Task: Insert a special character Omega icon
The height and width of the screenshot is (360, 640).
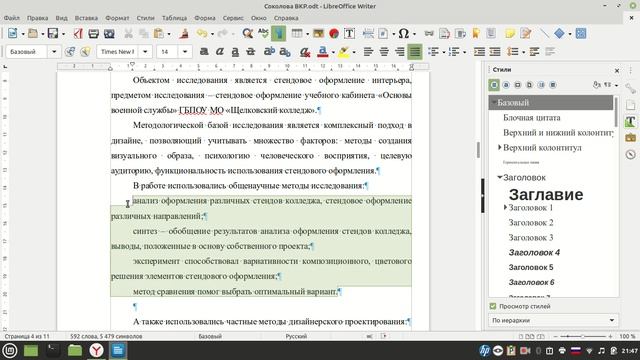Action: (x=403, y=33)
